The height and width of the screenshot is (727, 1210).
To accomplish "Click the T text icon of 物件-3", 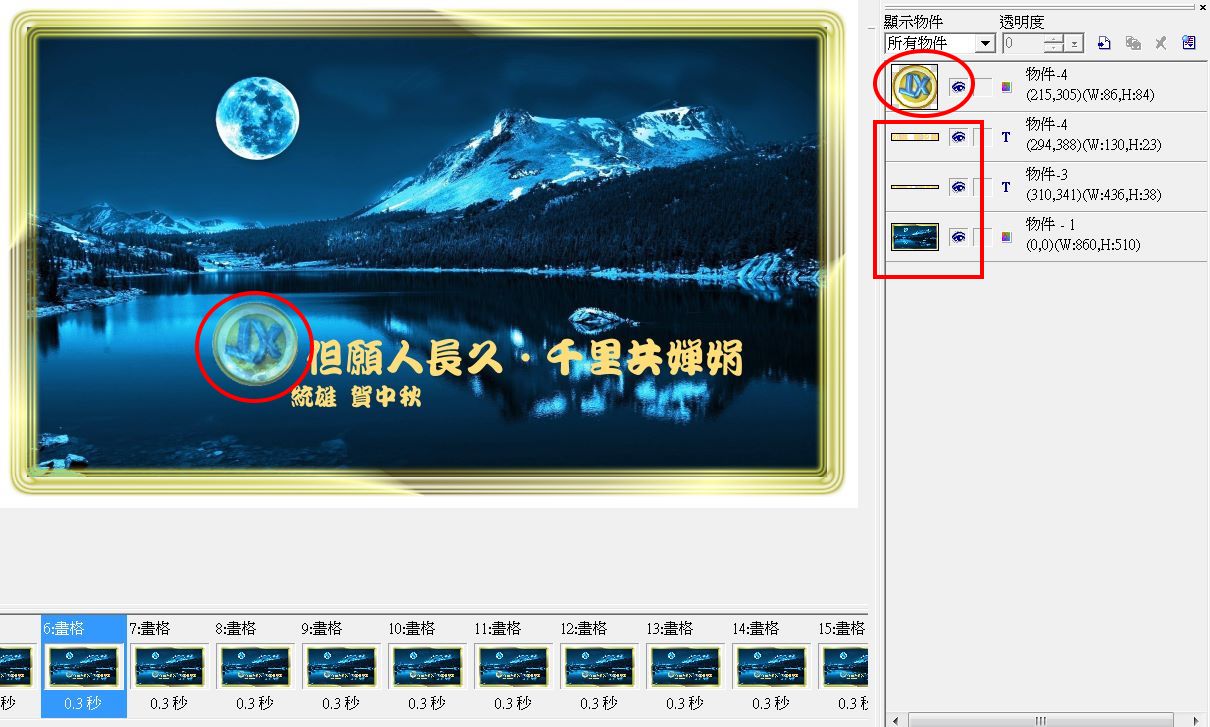I will [1006, 187].
